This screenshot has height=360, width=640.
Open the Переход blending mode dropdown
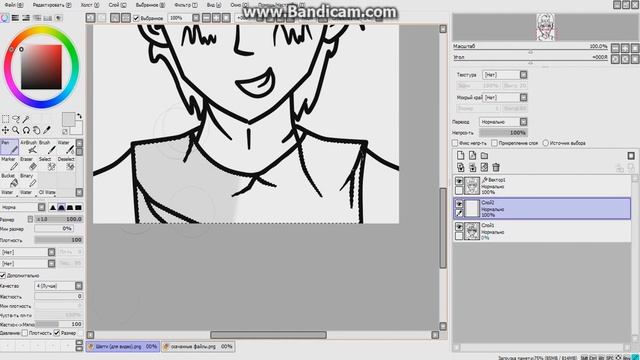503,122
